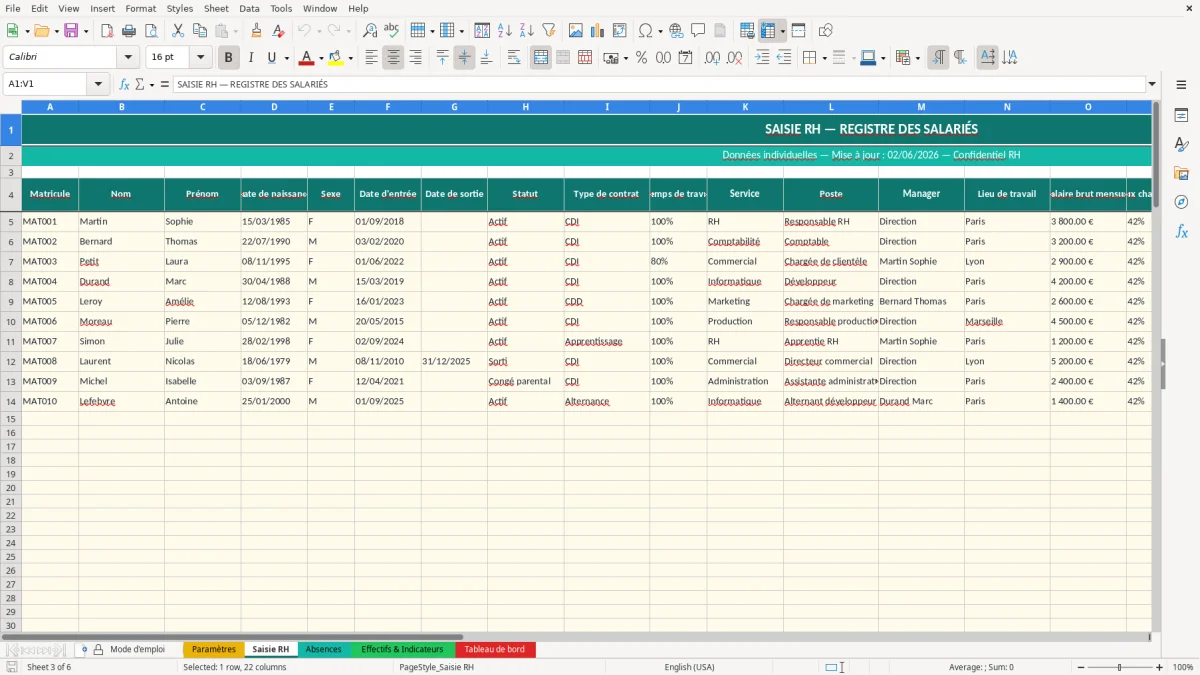Open the Borders dropdown arrow

(823, 58)
